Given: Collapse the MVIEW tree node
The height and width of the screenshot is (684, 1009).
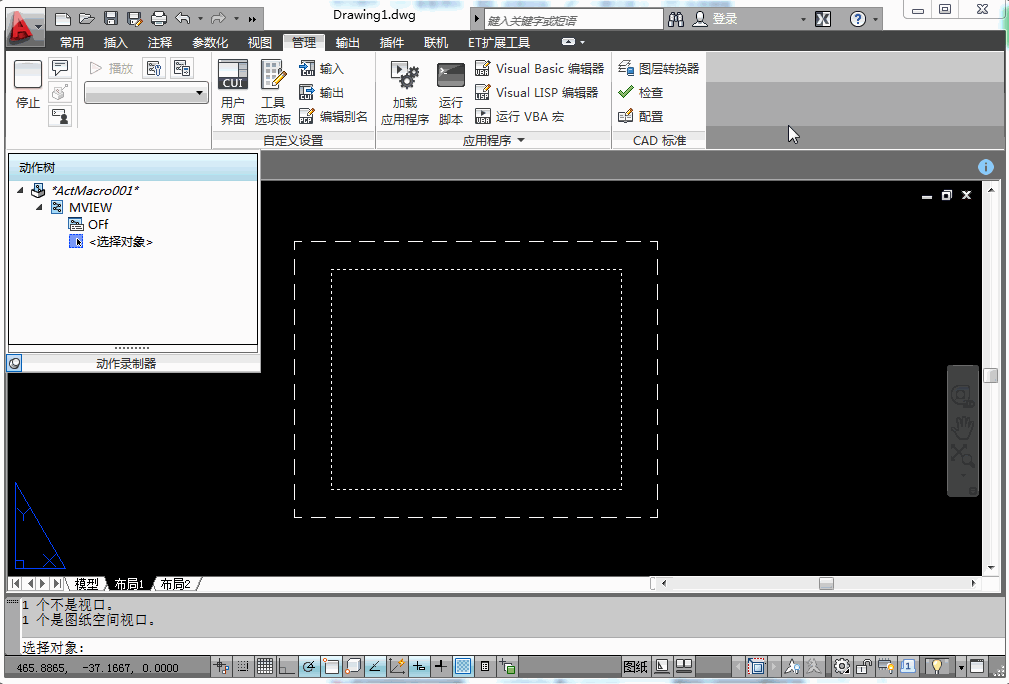Looking at the screenshot, I should coord(39,207).
